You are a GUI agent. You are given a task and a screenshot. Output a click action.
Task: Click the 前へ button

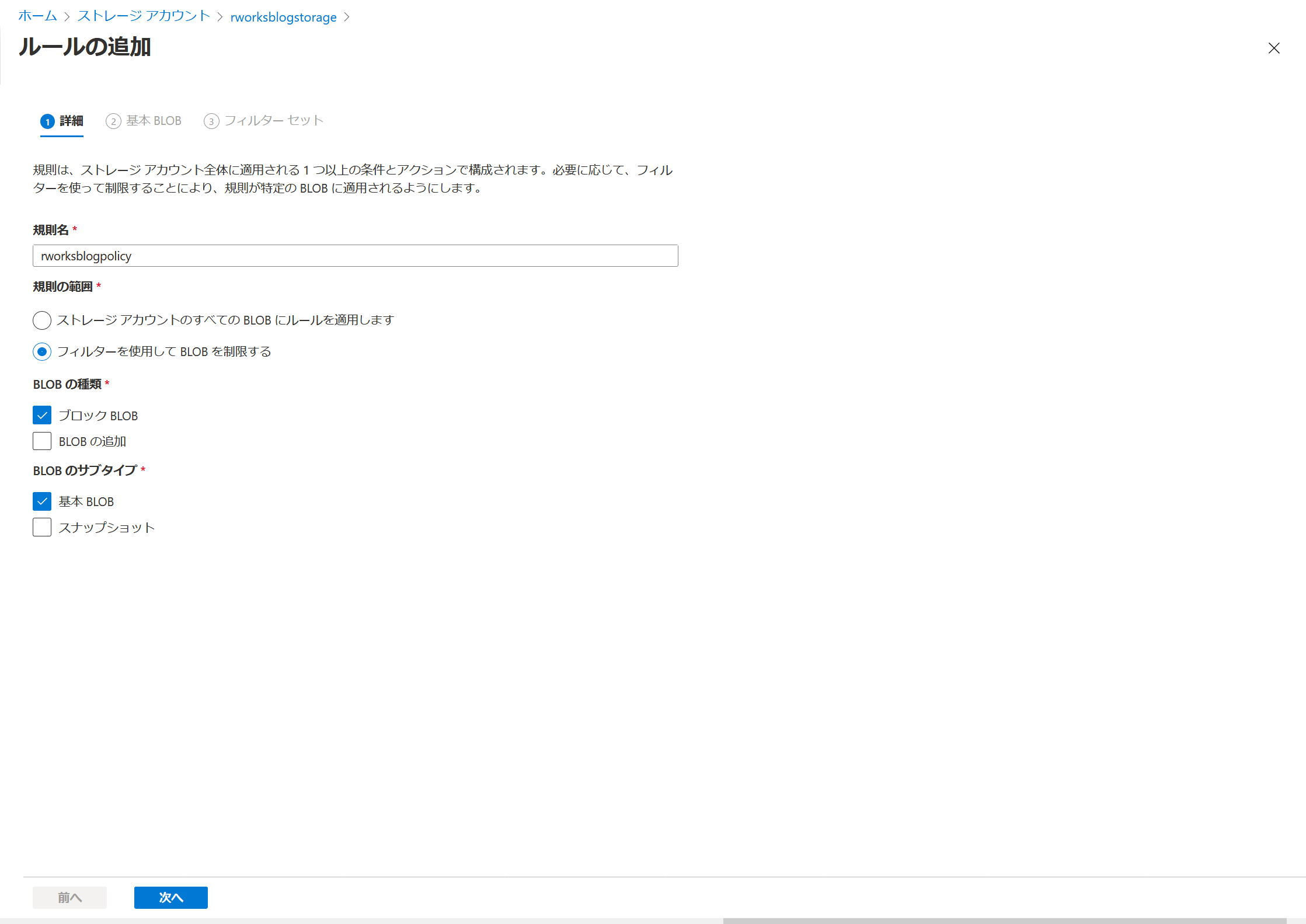point(69,897)
